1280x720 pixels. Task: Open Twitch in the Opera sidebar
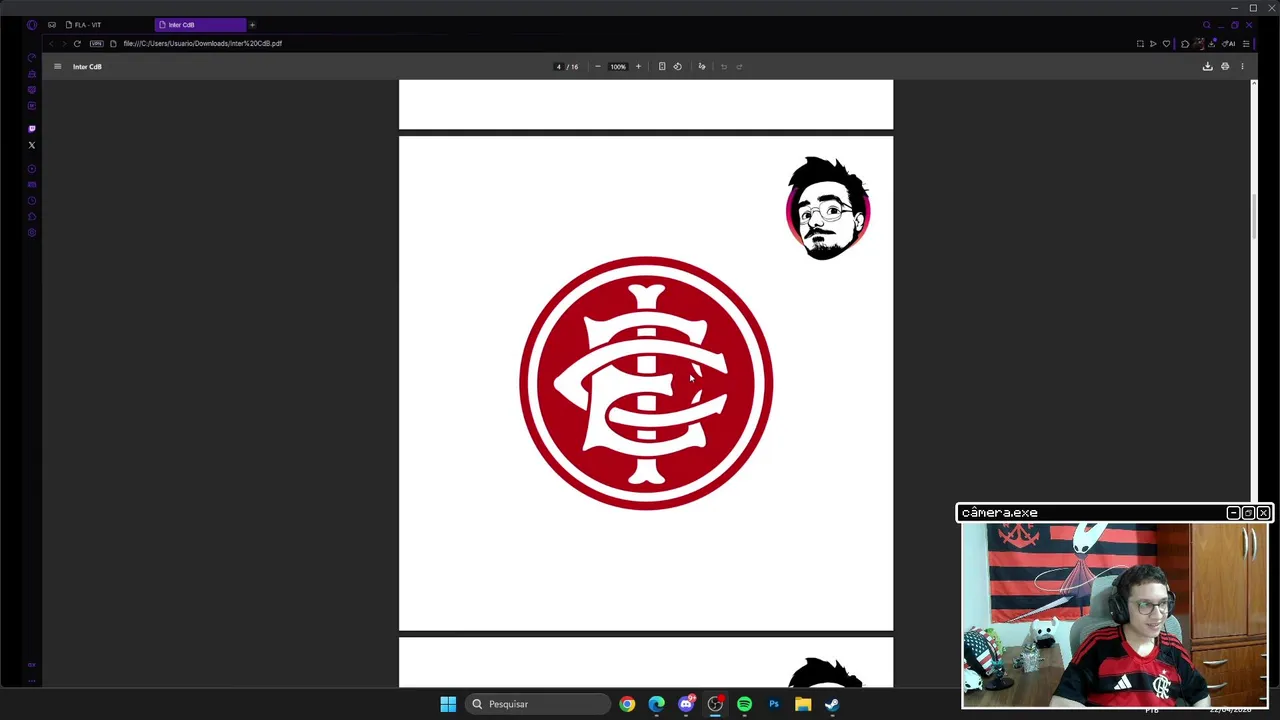[32, 129]
